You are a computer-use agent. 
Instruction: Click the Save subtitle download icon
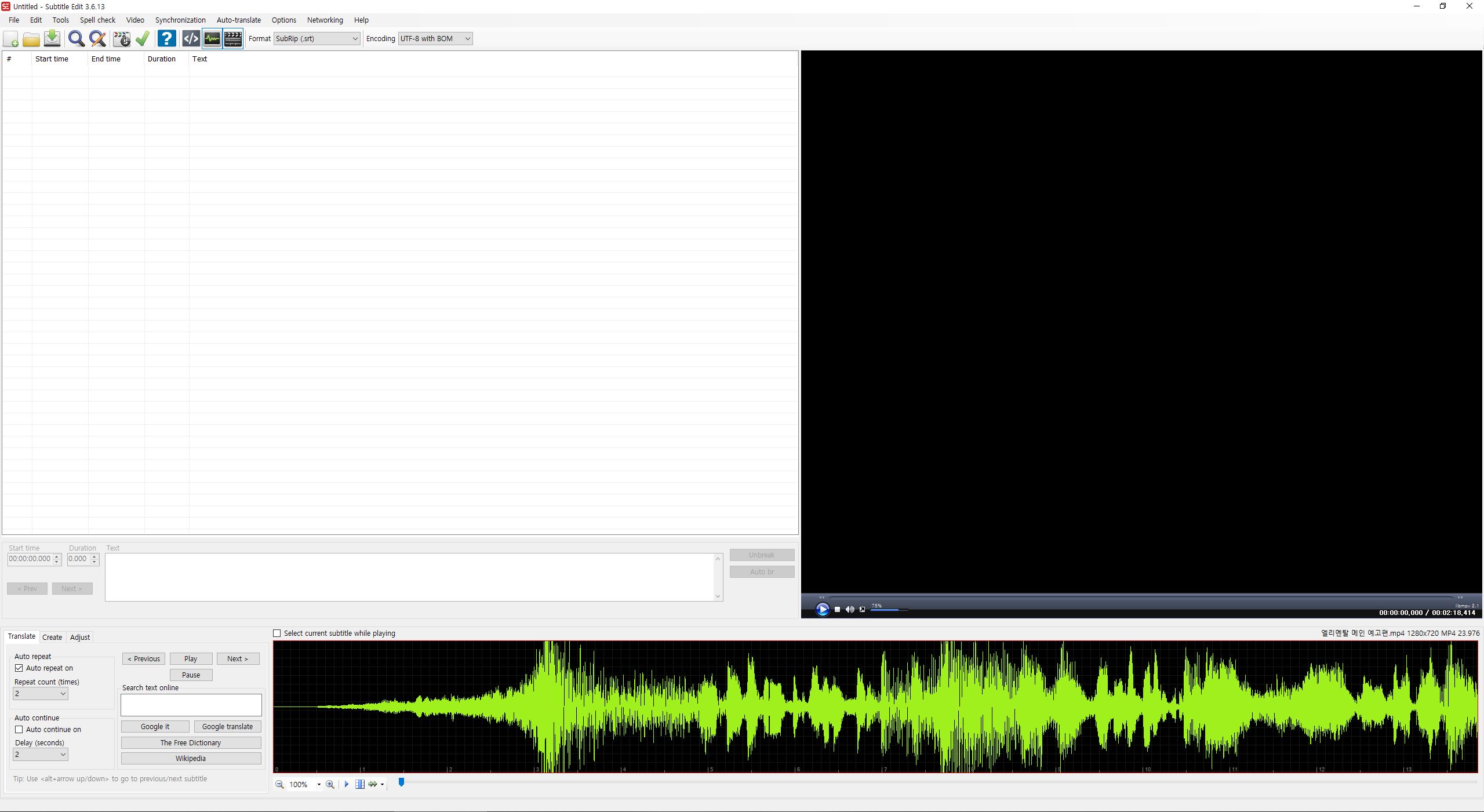[x=52, y=39]
